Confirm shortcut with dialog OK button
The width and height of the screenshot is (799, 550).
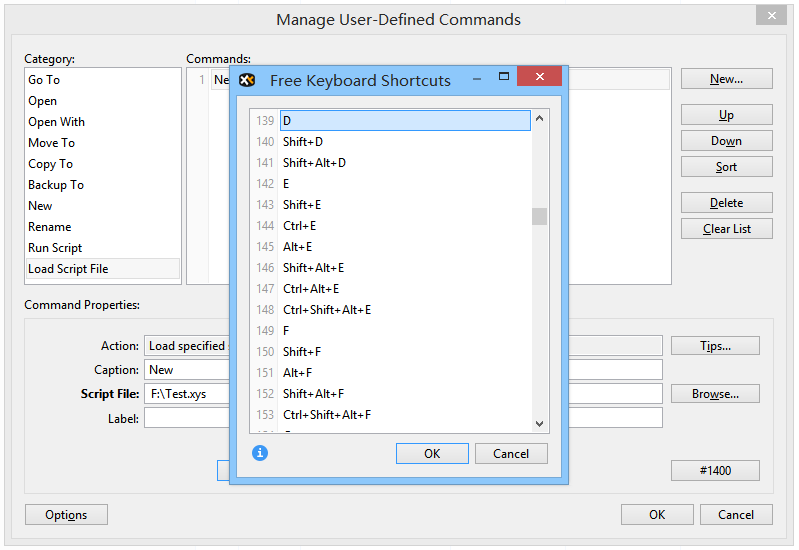[432, 454]
